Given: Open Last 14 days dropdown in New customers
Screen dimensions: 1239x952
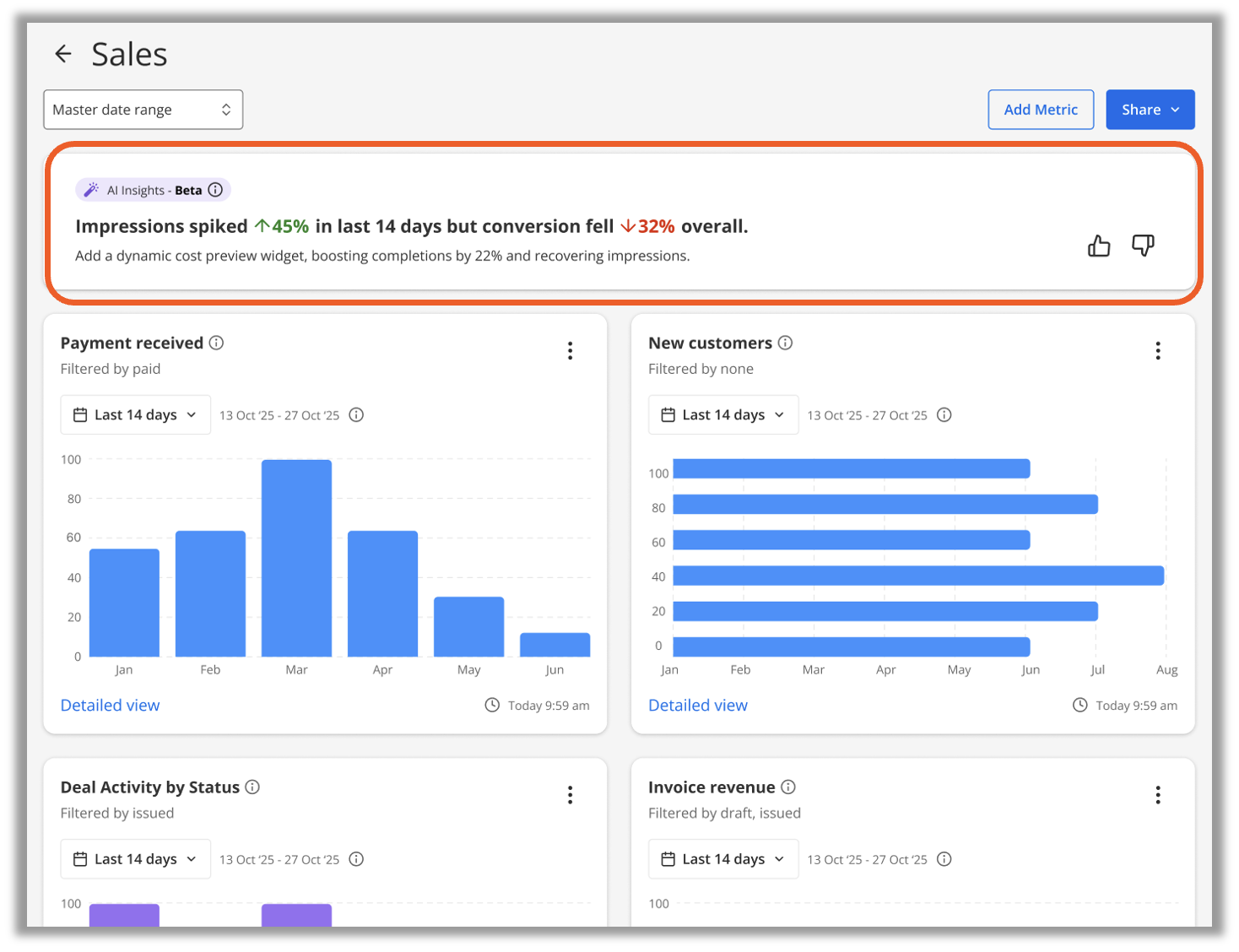Looking at the screenshot, I should 722,415.
